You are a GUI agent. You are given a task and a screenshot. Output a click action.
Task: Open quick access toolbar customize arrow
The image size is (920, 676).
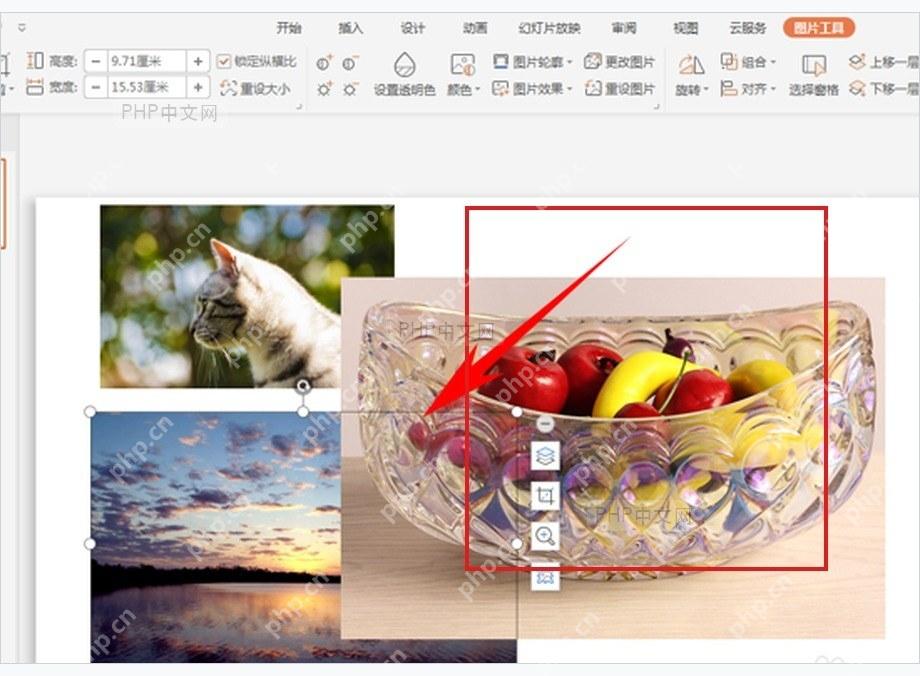[22, 28]
